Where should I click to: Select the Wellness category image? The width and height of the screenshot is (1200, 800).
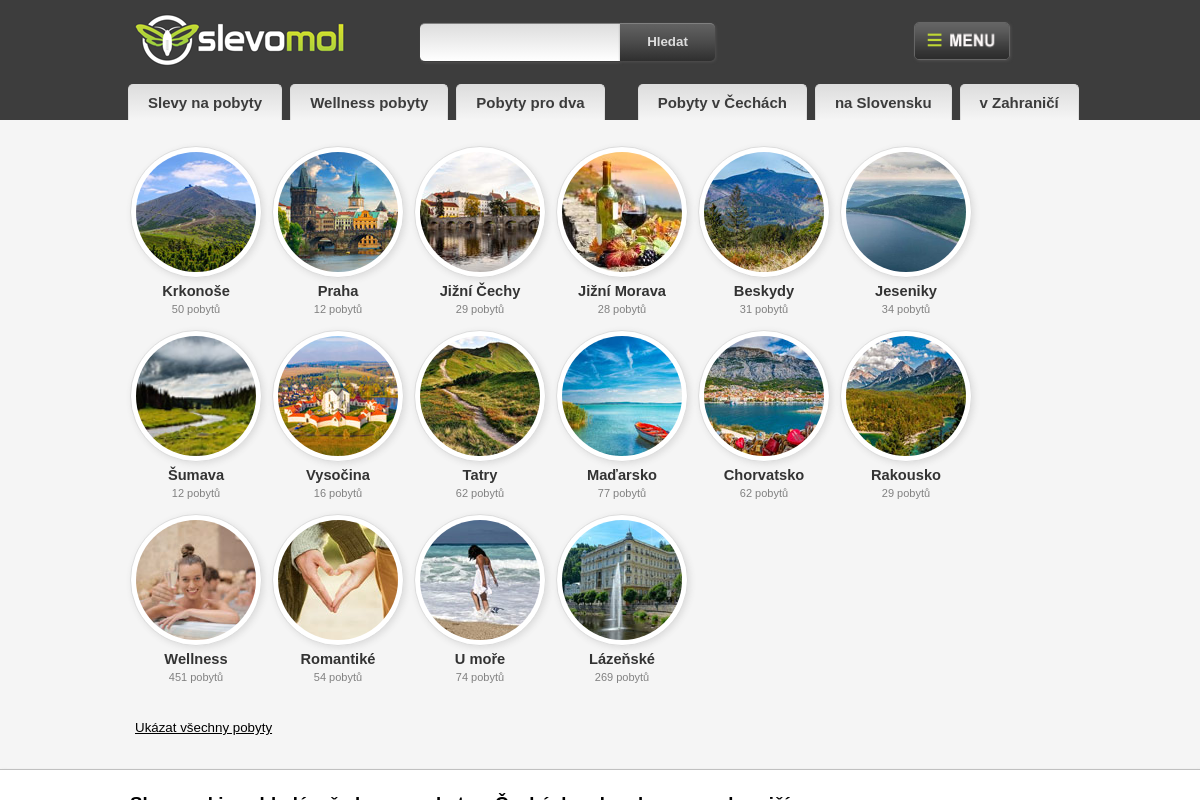pyautogui.click(x=196, y=580)
